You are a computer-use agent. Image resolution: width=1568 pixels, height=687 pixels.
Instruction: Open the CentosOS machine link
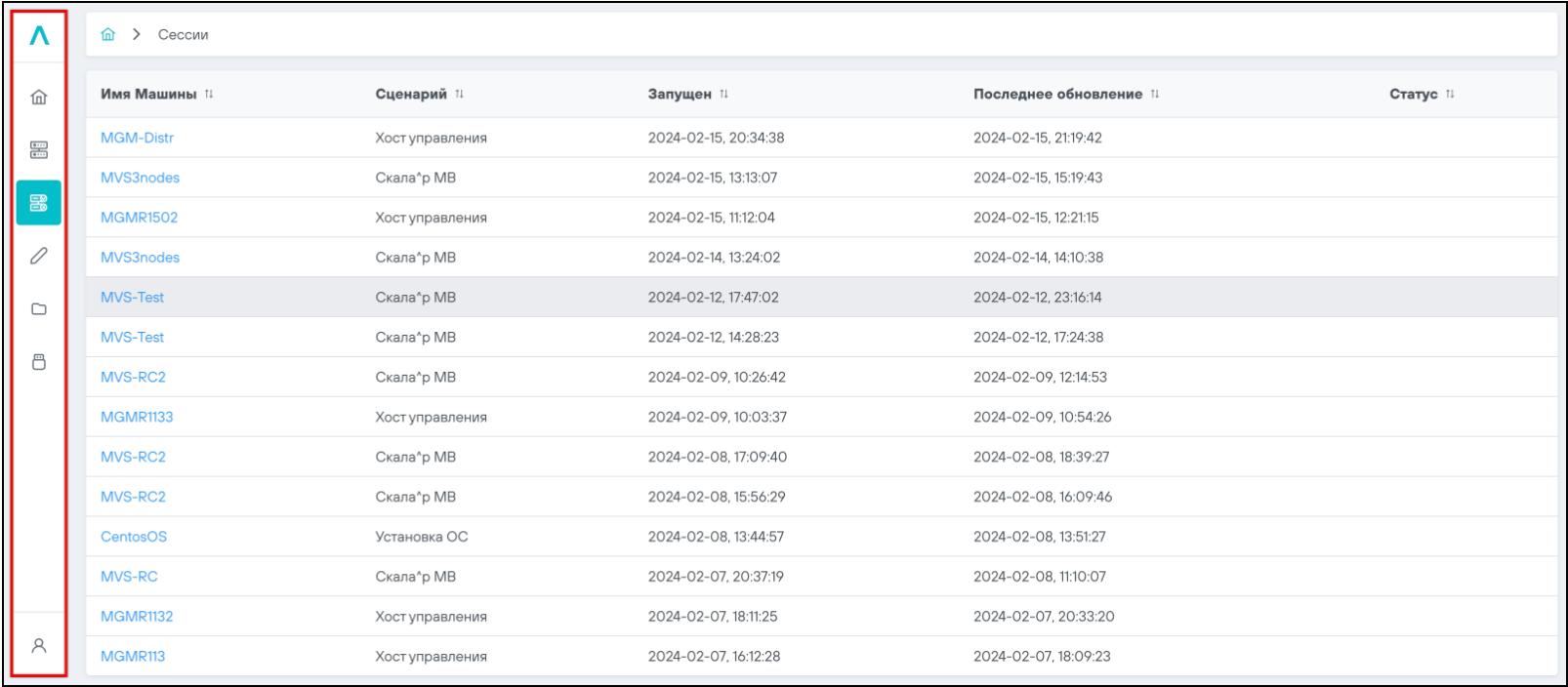click(x=134, y=537)
